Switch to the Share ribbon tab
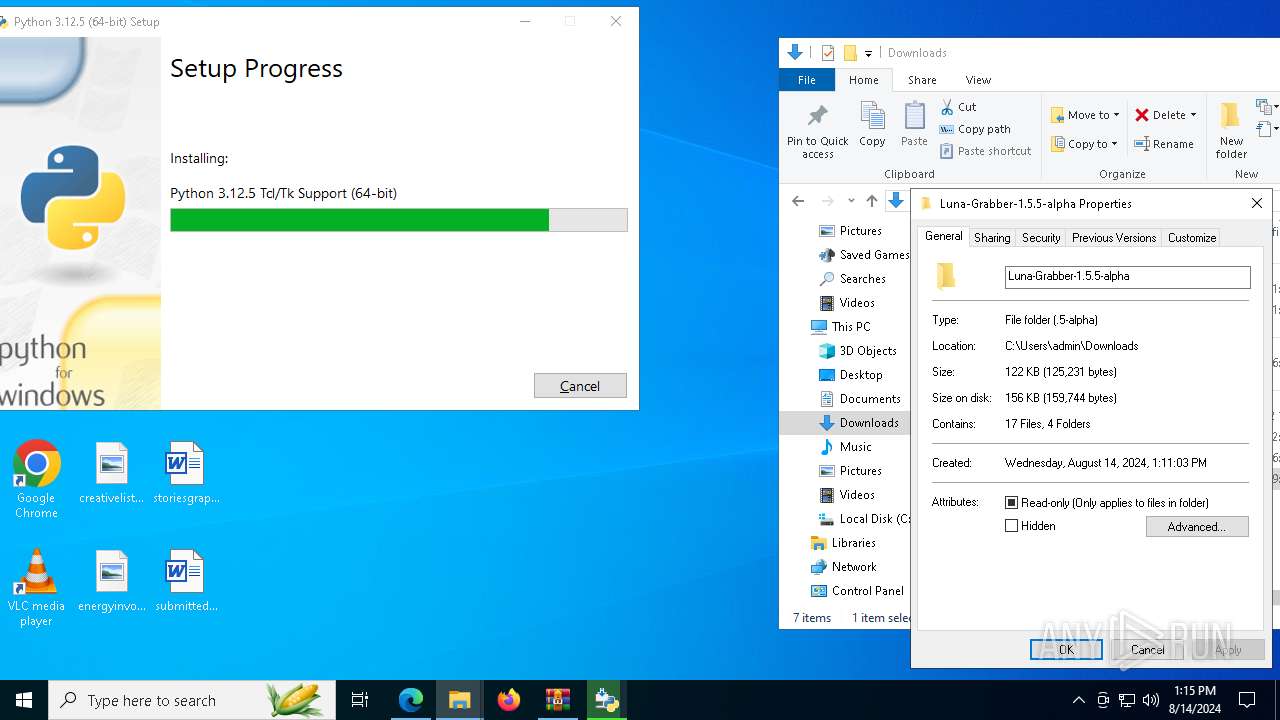The image size is (1280, 720). tap(922, 80)
